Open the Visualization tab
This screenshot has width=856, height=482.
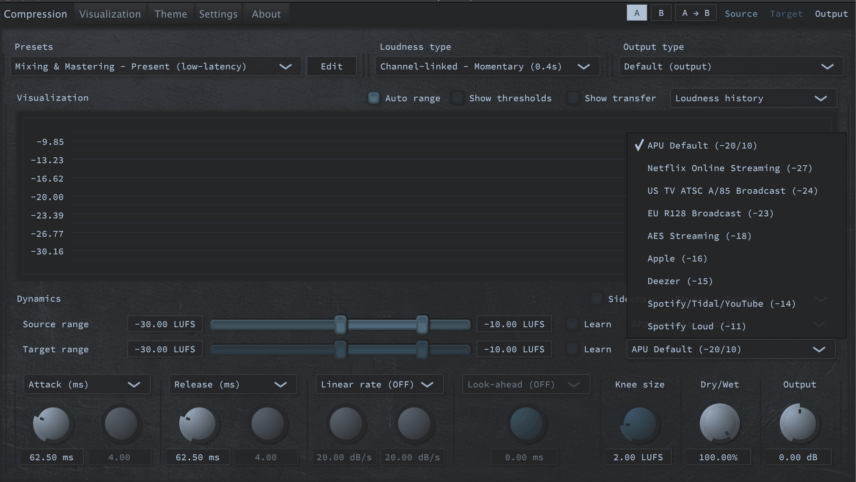[110, 14]
